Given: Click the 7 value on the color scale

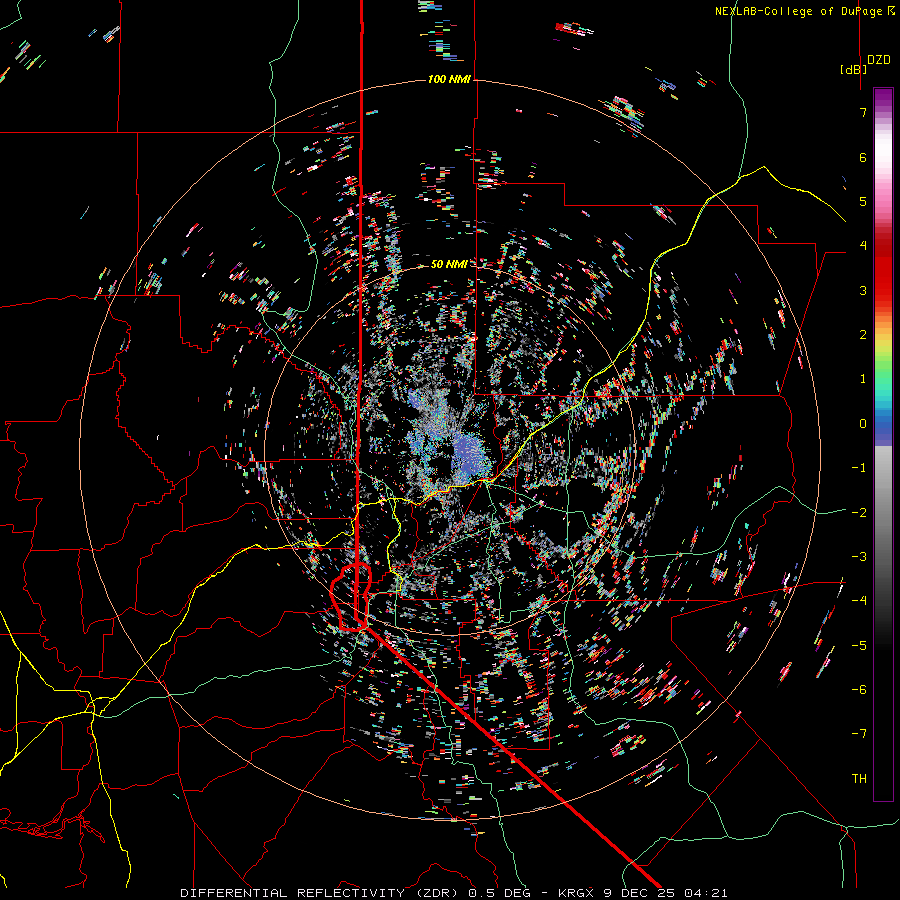Looking at the screenshot, I should coord(863,112).
